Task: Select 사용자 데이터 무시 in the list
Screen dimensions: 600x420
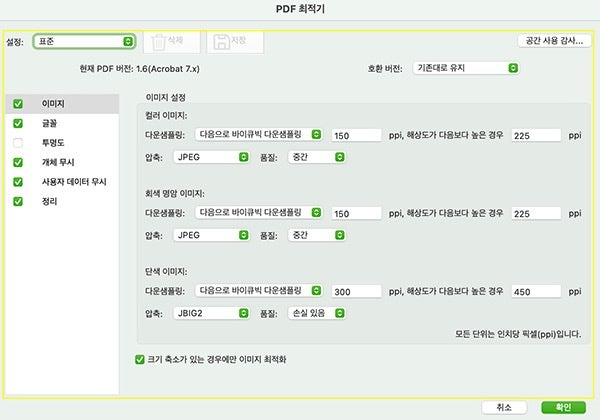Action: (72, 181)
